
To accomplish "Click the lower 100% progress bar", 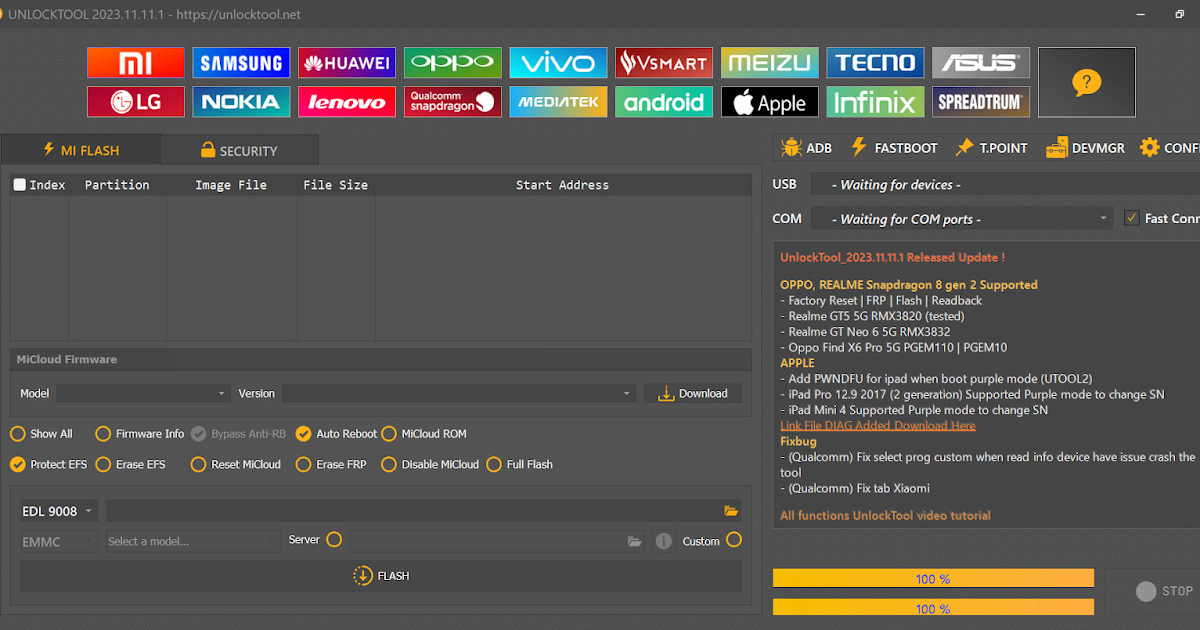I will (933, 608).
